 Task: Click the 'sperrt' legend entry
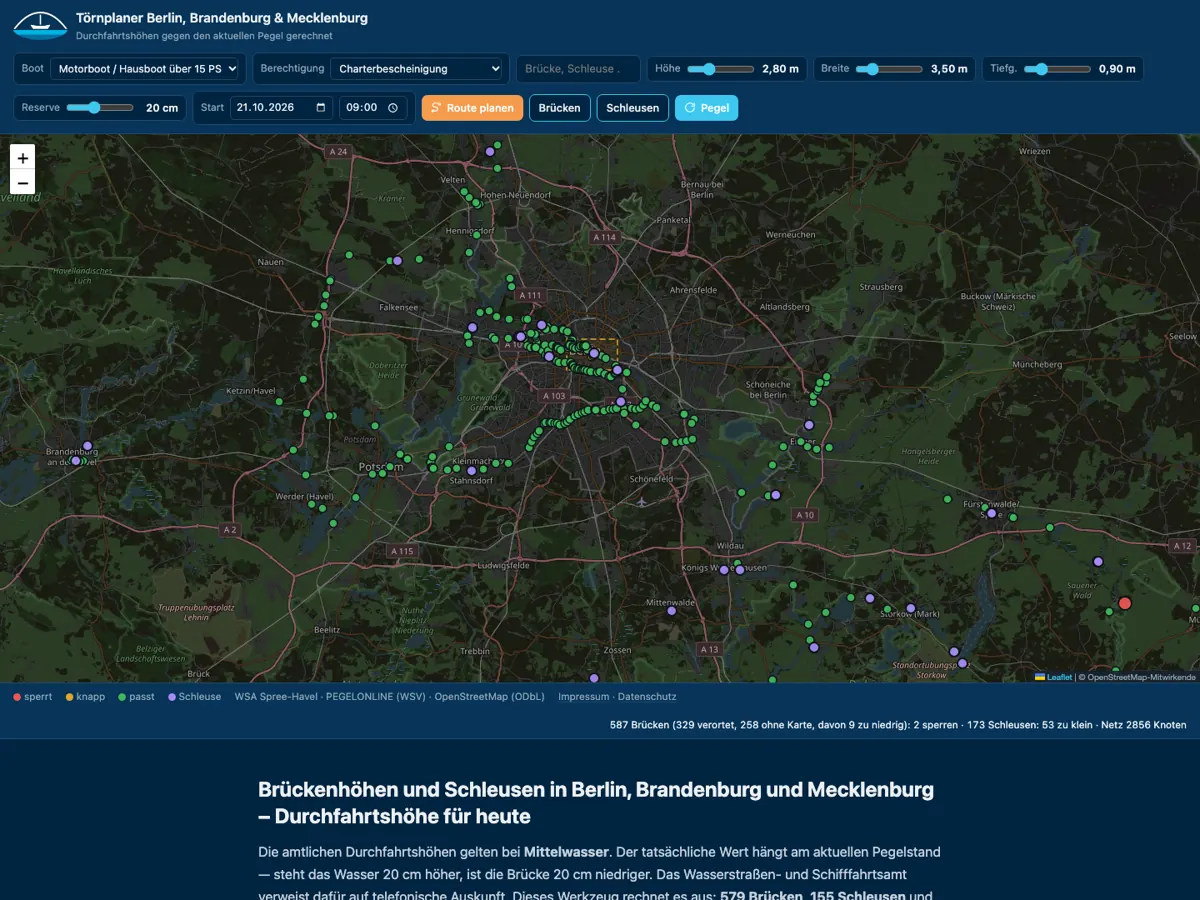point(32,697)
